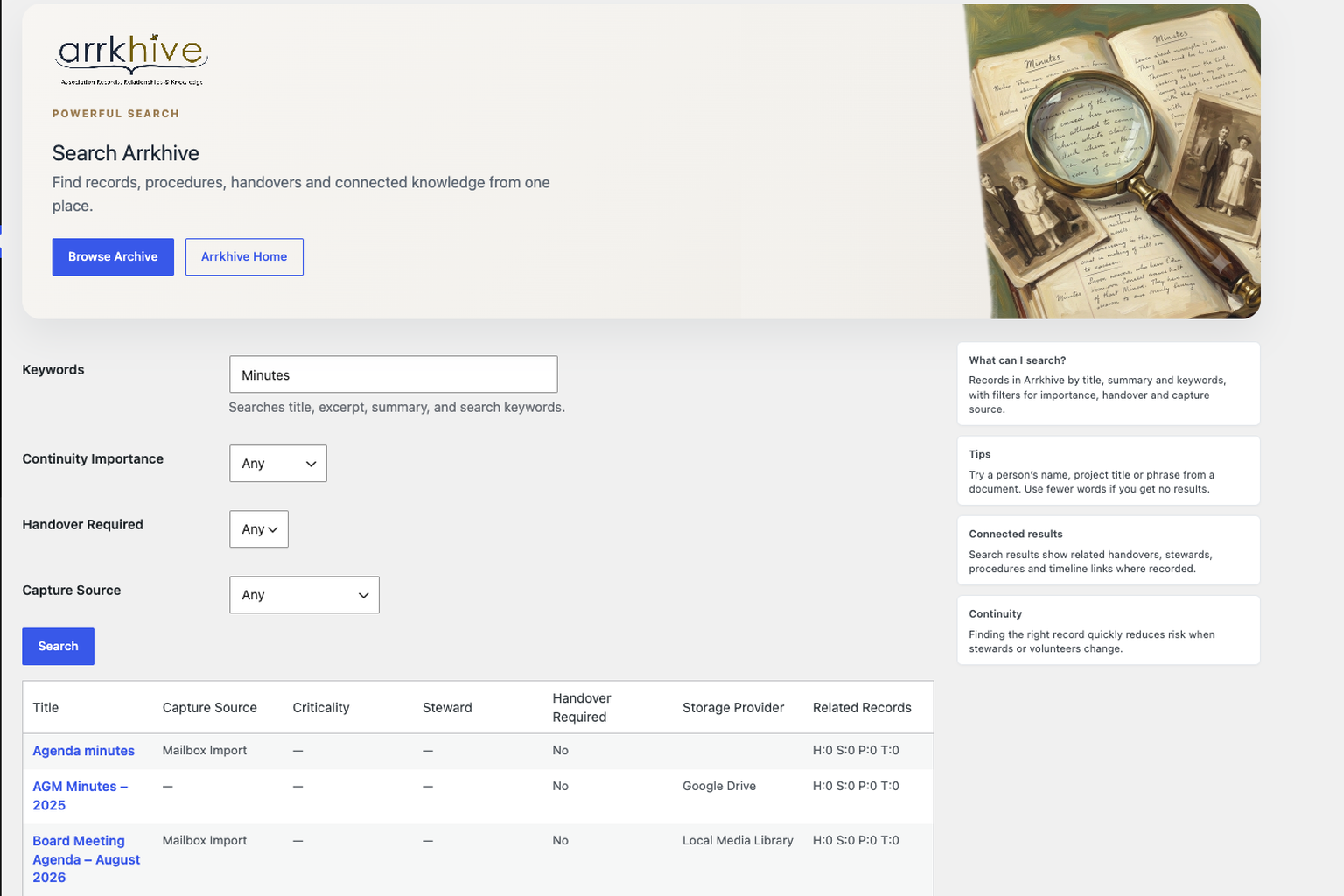
Task: Click the Arrkhive logo
Action: pos(131,59)
